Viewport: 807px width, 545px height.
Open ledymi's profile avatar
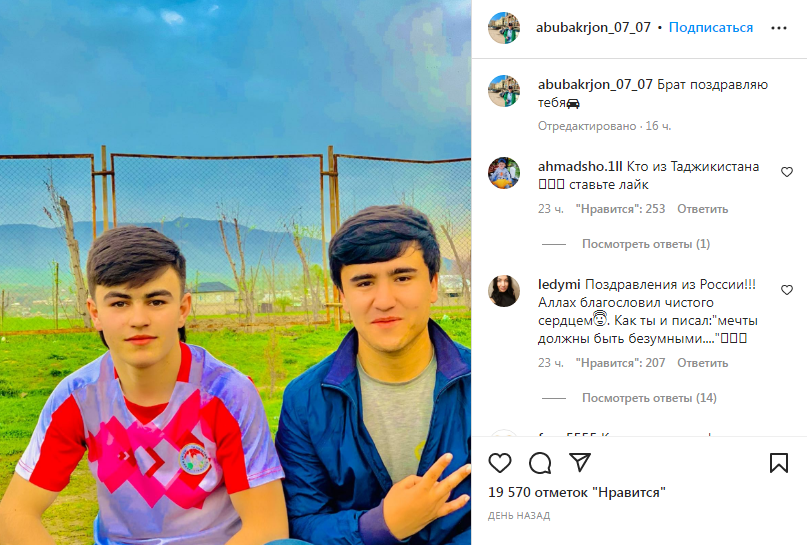click(504, 291)
